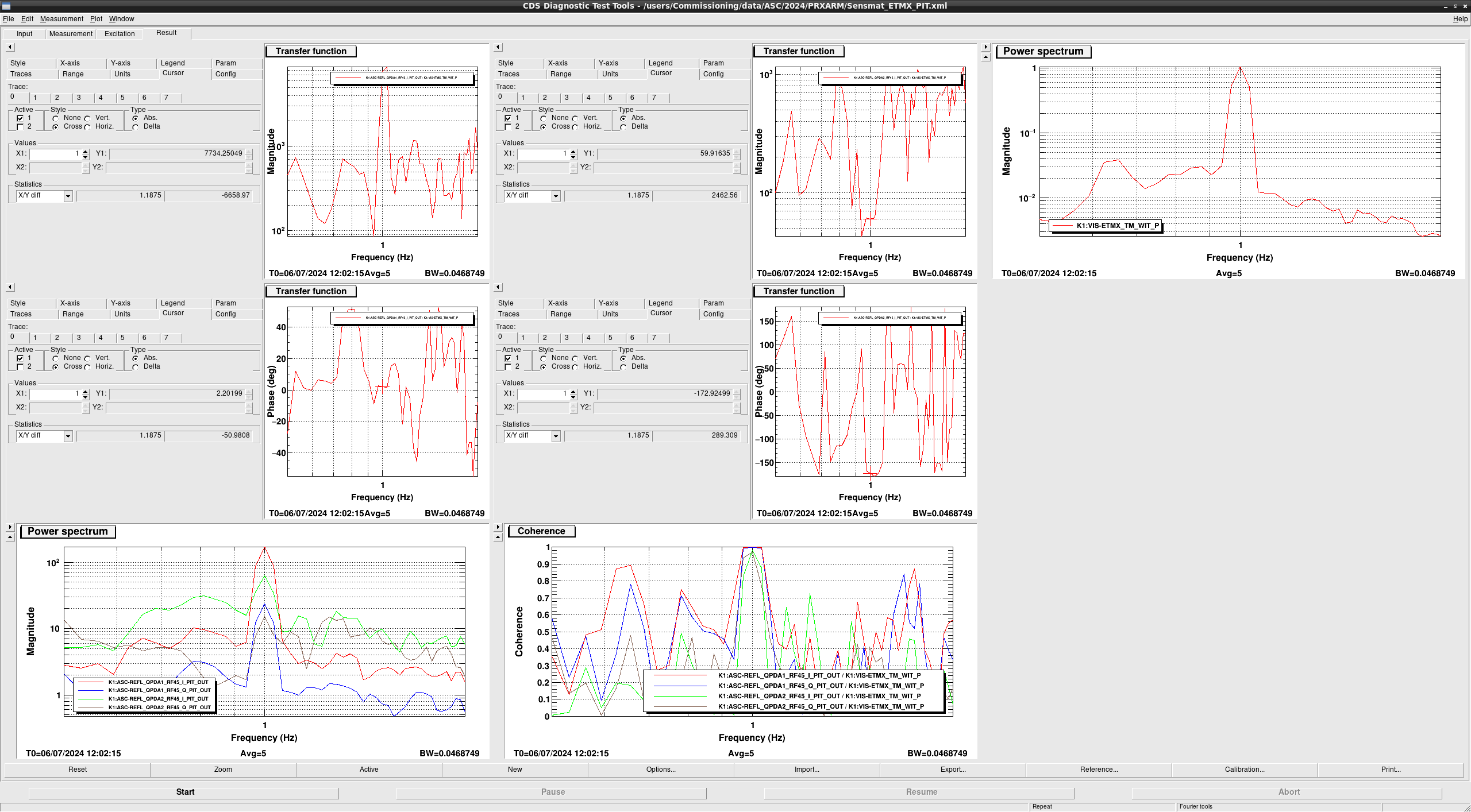Click the window menu icon in the title bar
The height and width of the screenshot is (812, 1471).
click(6, 6)
